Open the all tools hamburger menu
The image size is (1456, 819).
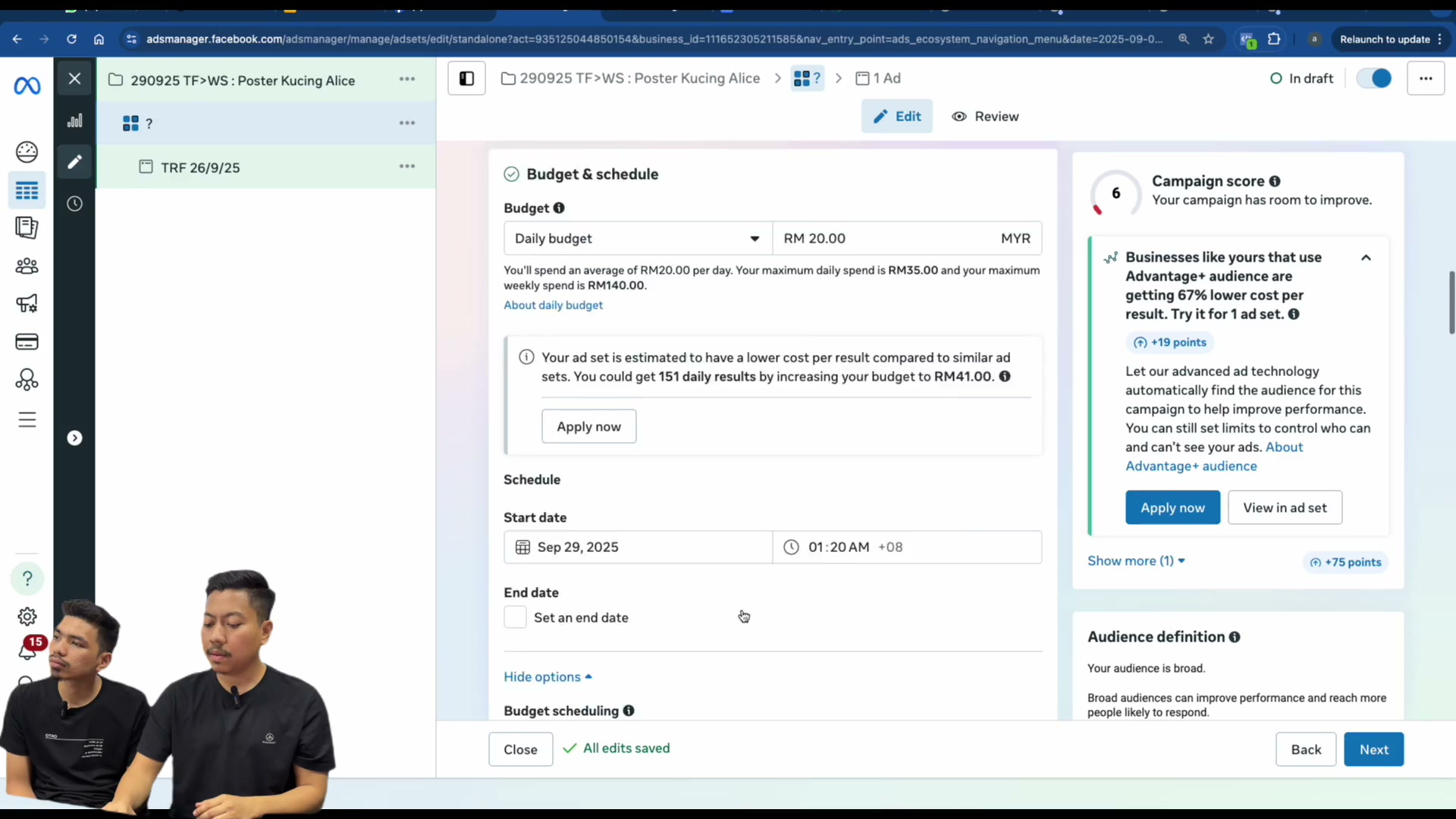click(x=27, y=419)
